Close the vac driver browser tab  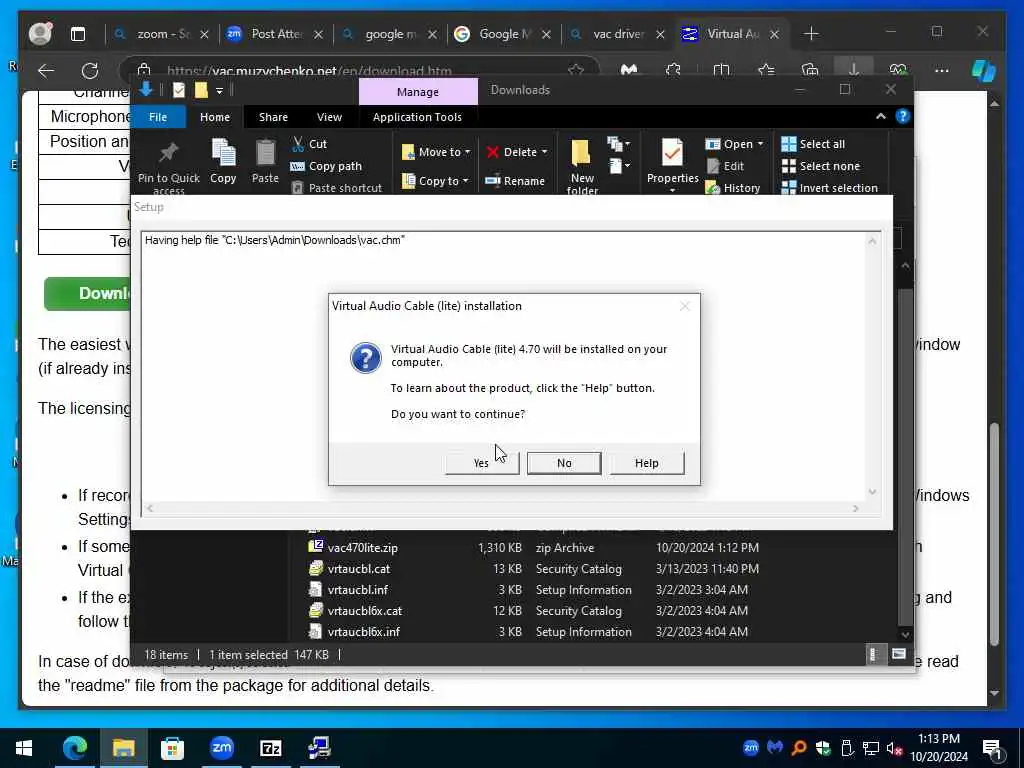660,35
